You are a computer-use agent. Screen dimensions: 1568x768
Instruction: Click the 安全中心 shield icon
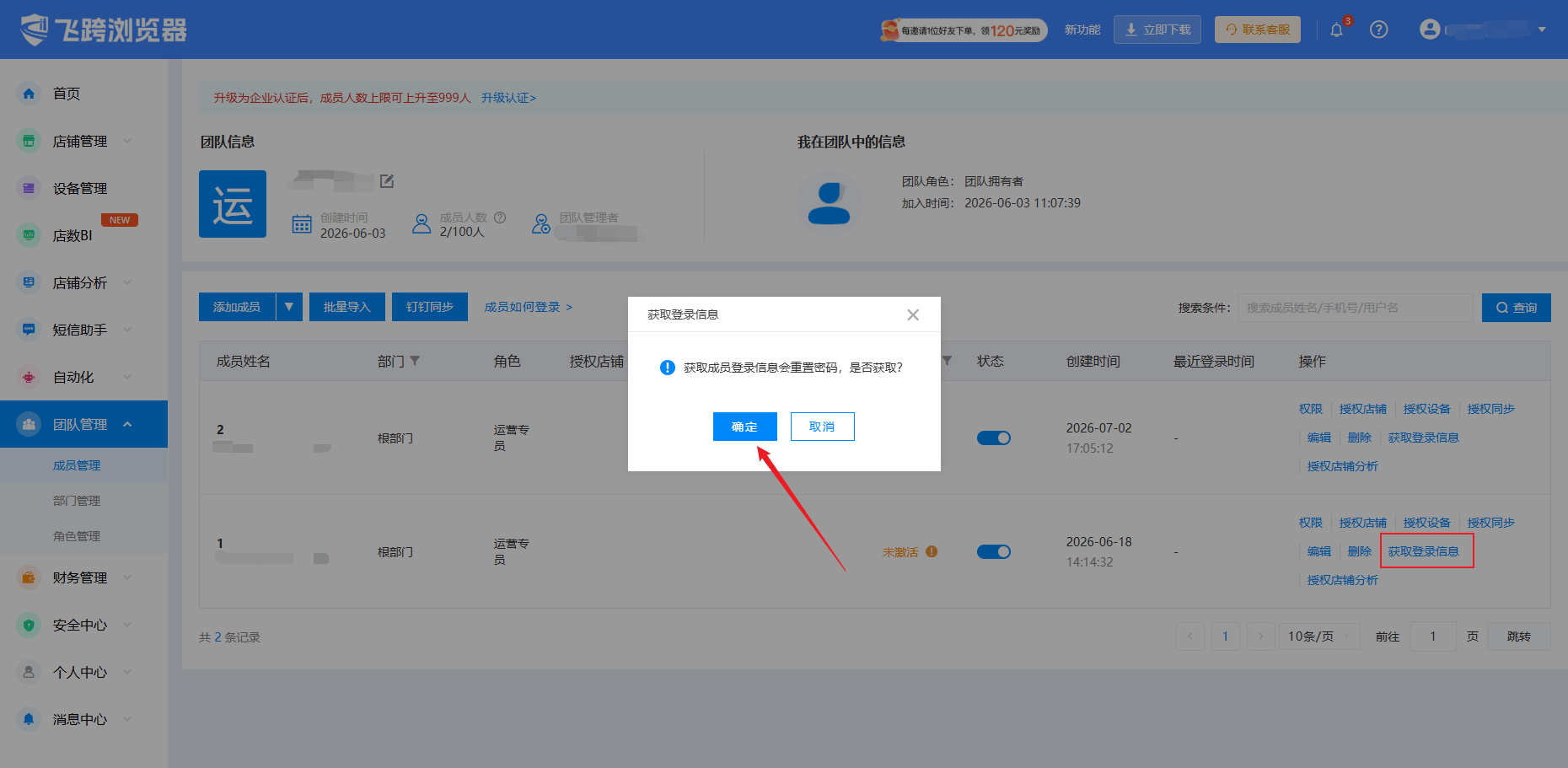(x=29, y=625)
